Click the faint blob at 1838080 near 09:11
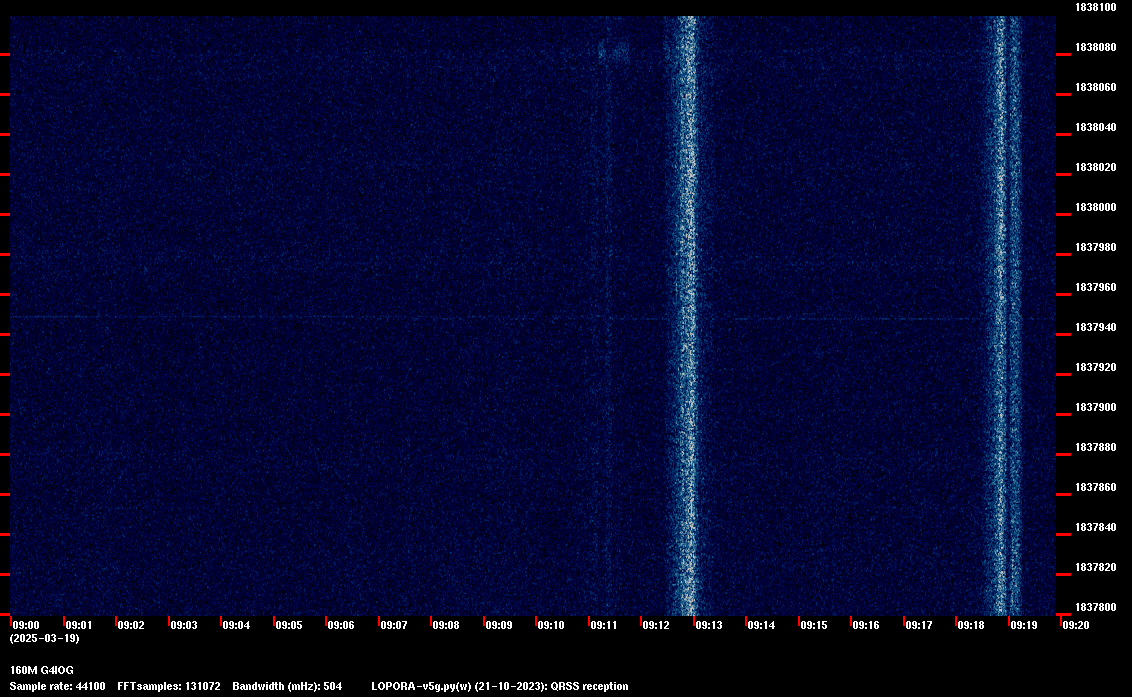 tap(613, 52)
